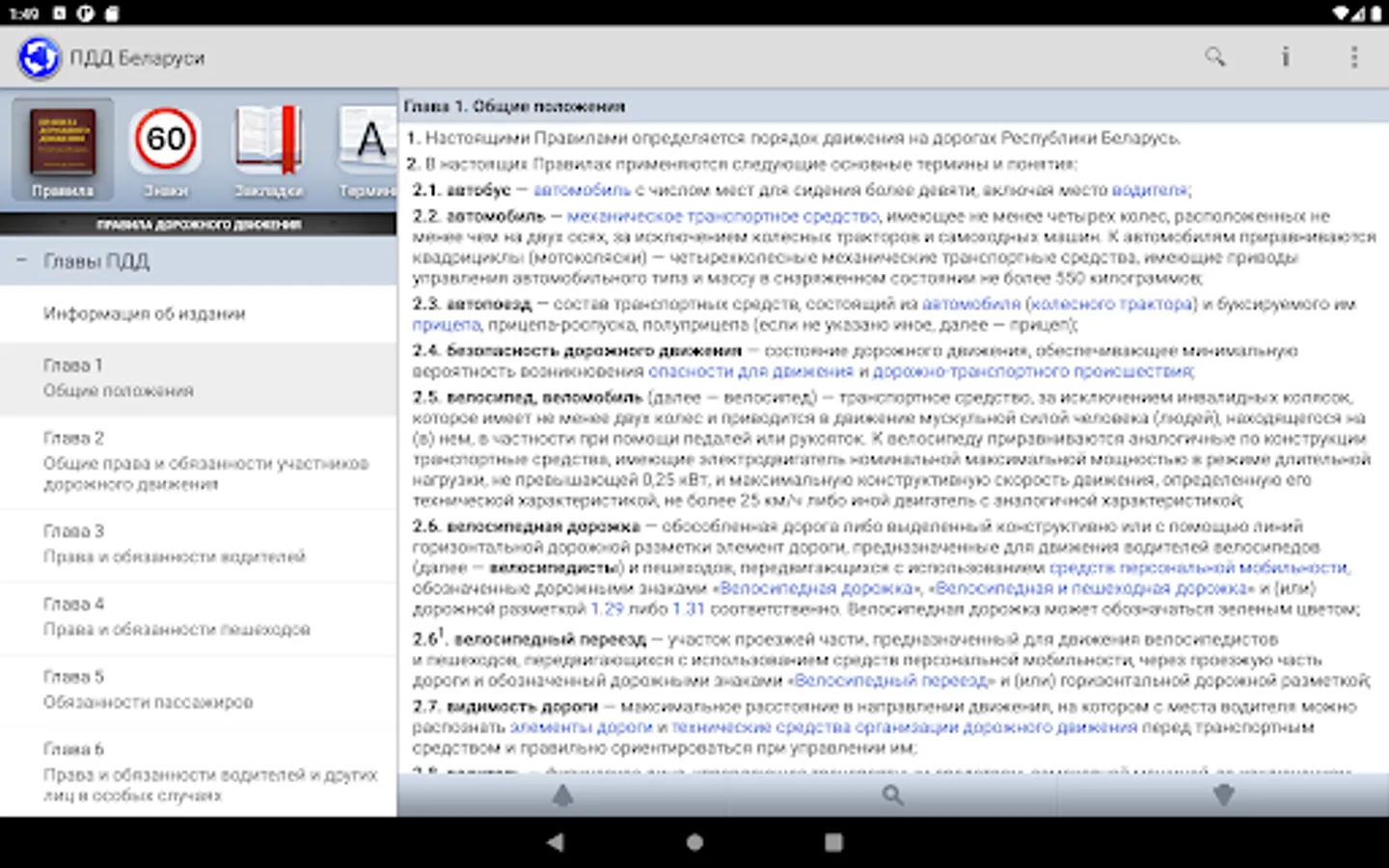The image size is (1389, 868).
Task: Follow the опасности для движения link
Action: point(750,371)
